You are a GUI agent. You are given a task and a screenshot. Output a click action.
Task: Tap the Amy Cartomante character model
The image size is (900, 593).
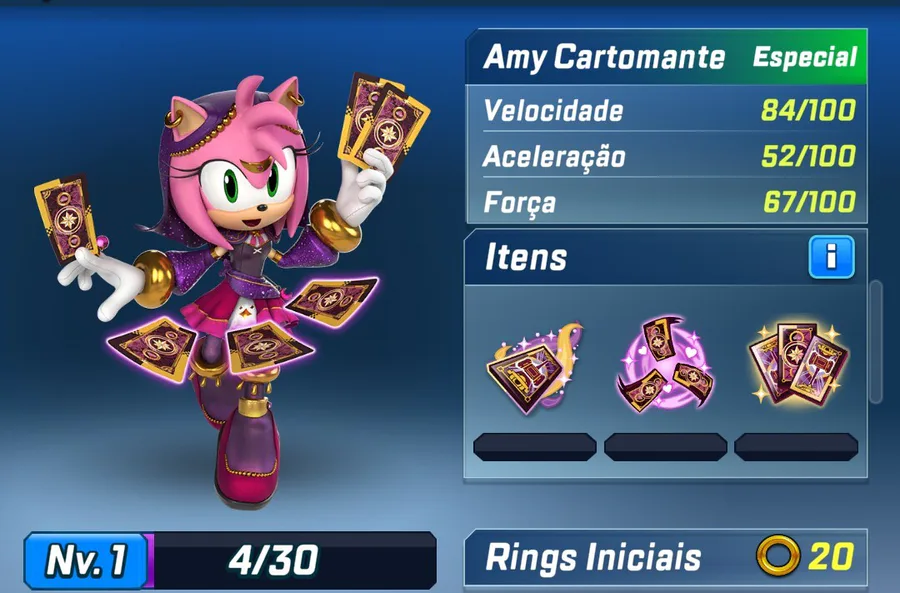(x=230, y=287)
